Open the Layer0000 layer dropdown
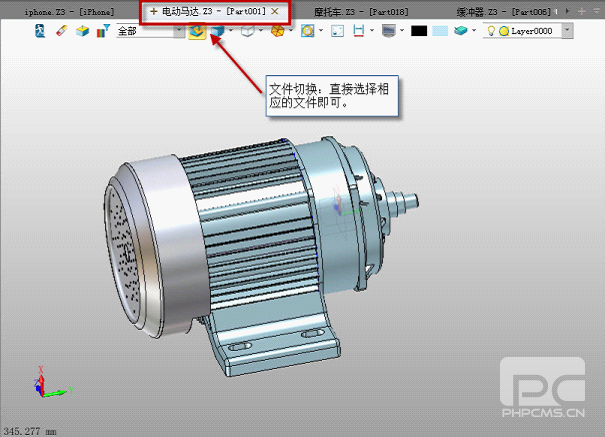605x437 pixels. [568, 31]
